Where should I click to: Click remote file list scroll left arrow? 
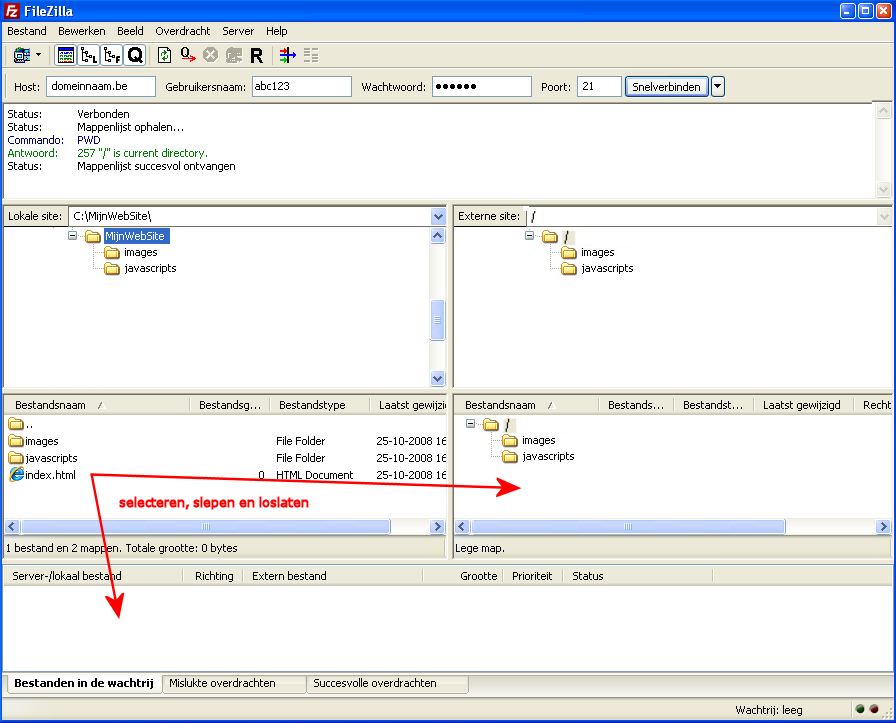pyautogui.click(x=462, y=526)
